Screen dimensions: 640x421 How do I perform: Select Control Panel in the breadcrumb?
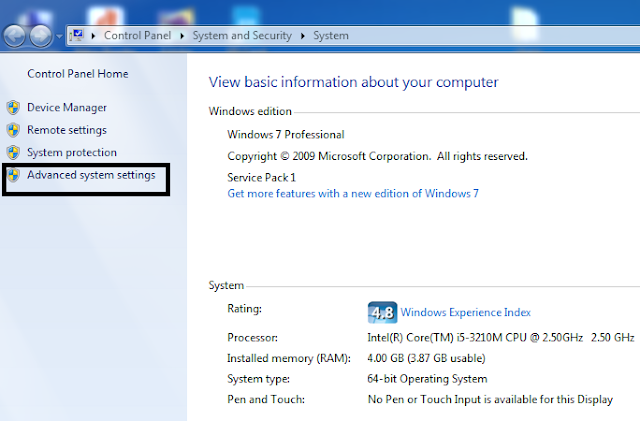coord(138,36)
